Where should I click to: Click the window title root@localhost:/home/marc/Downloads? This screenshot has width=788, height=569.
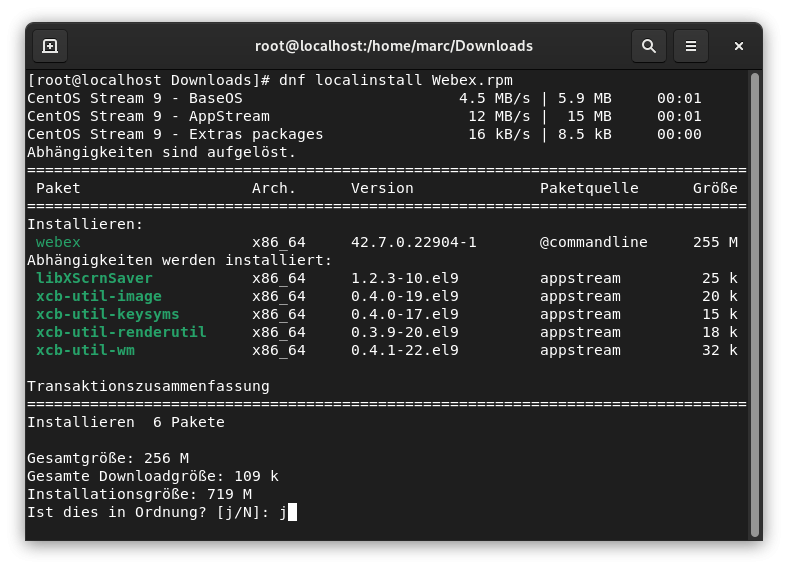[393, 46]
